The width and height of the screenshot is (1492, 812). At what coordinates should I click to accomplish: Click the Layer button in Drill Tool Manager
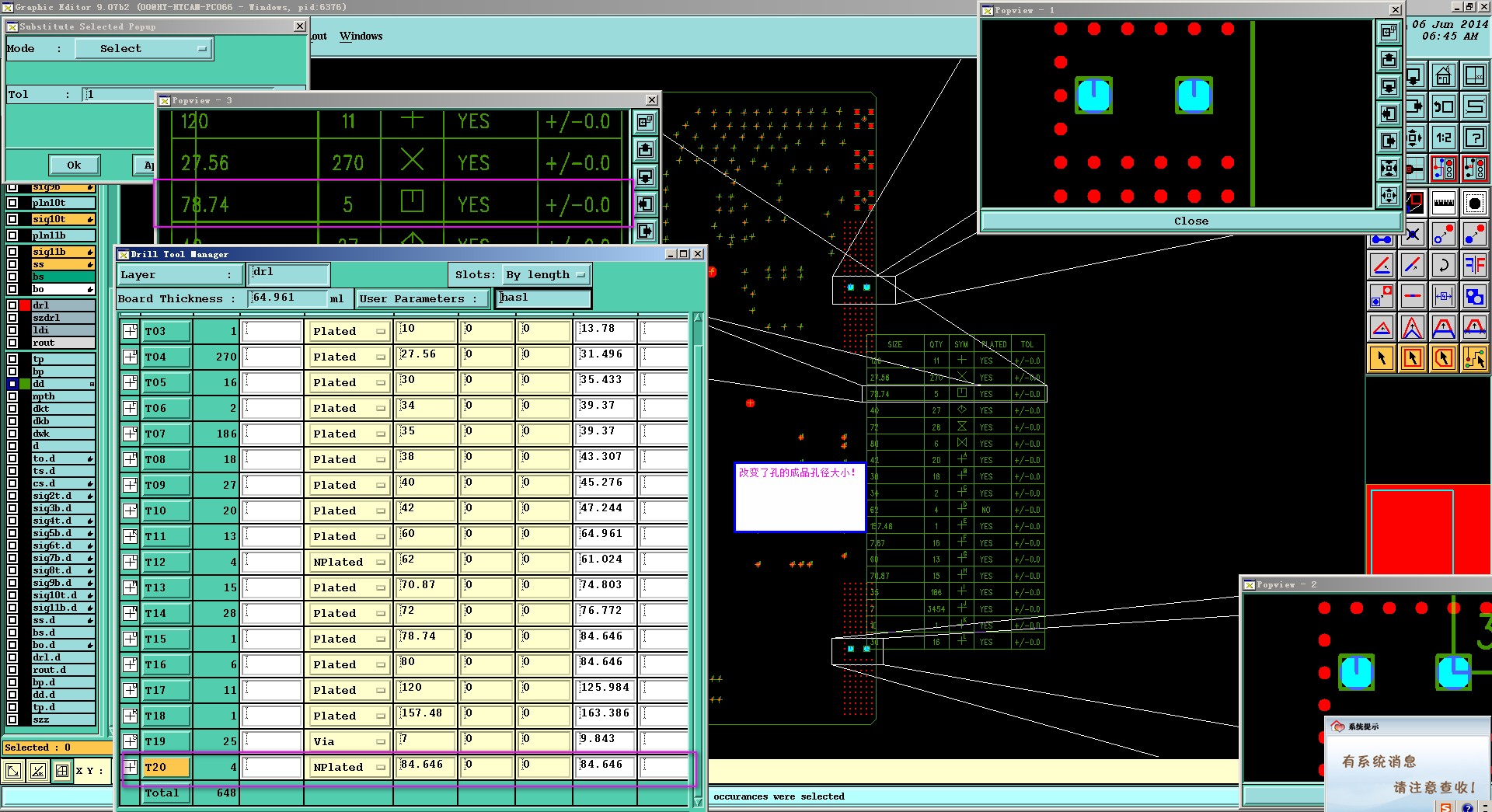tap(179, 275)
